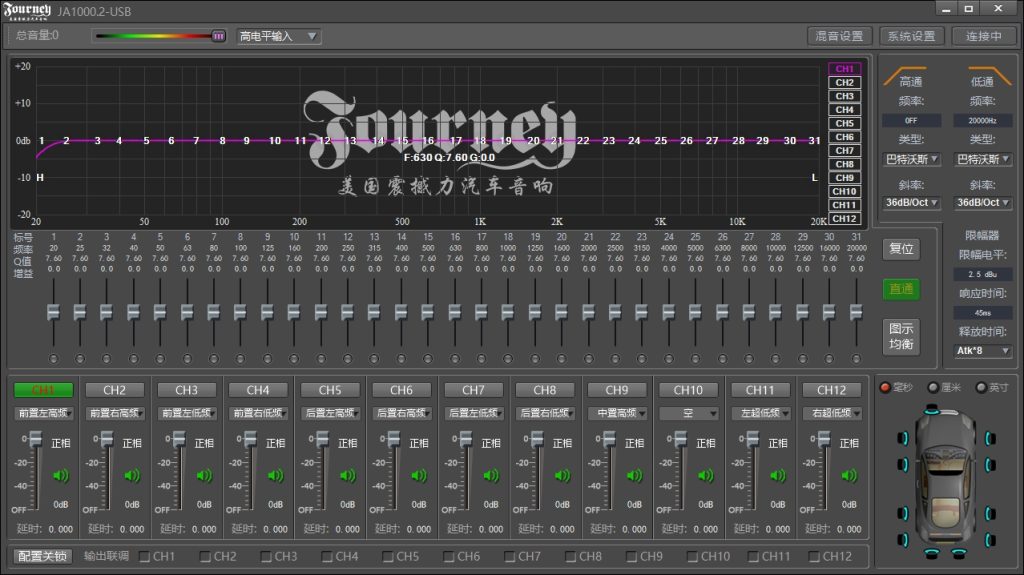Open CH9 speaker type dropdown 中置高频
The image size is (1024, 575).
coord(616,413)
